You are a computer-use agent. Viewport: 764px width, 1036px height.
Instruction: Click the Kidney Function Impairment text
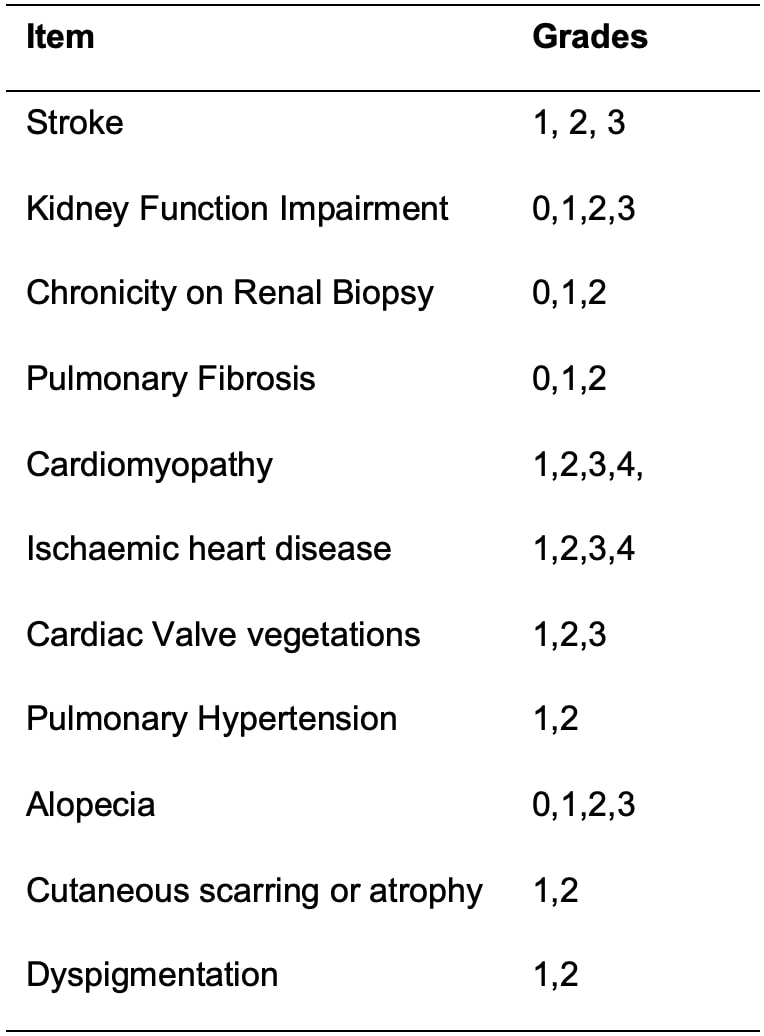pos(237,208)
